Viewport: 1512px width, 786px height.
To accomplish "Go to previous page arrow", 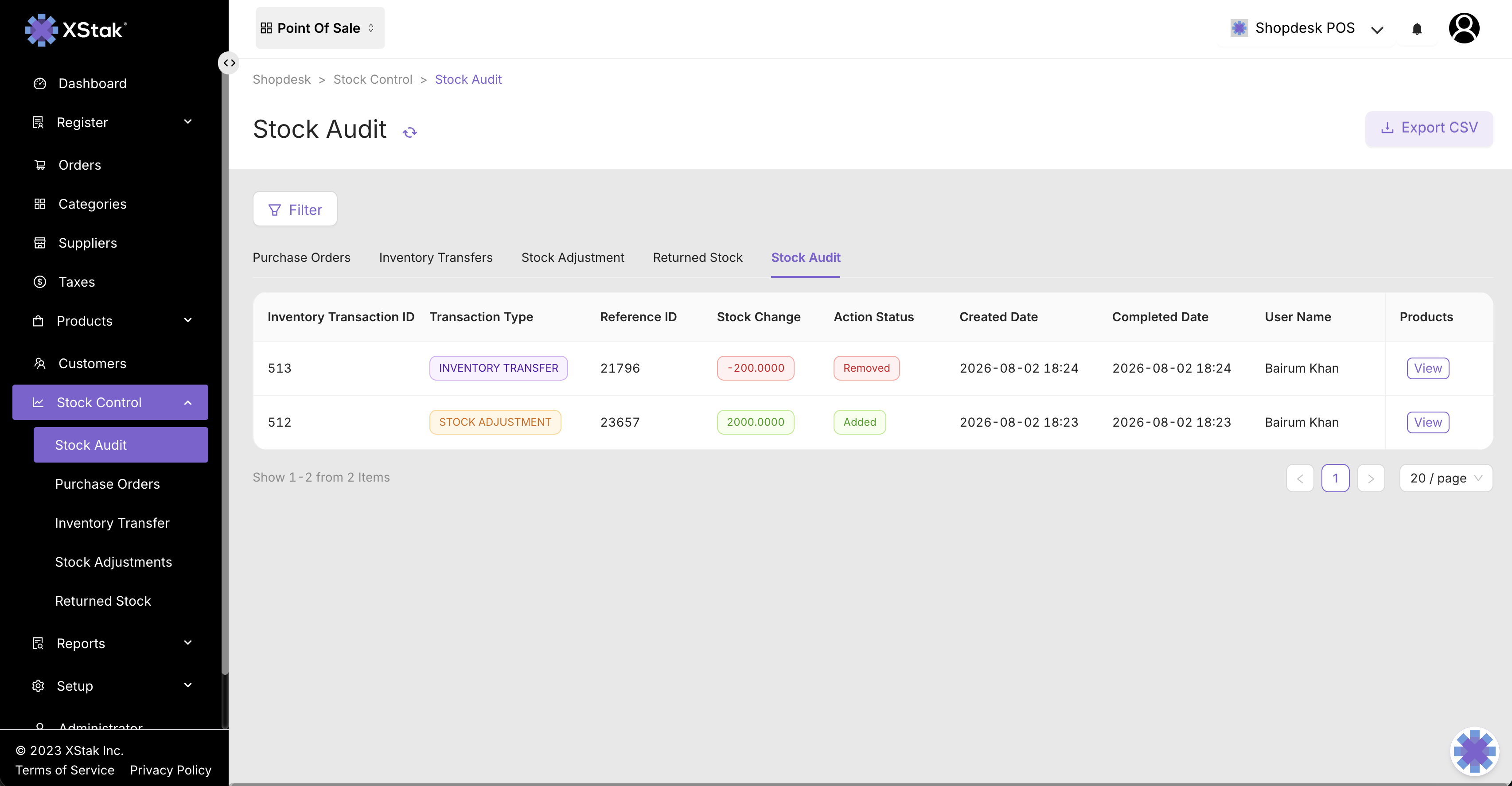I will pos(1300,478).
